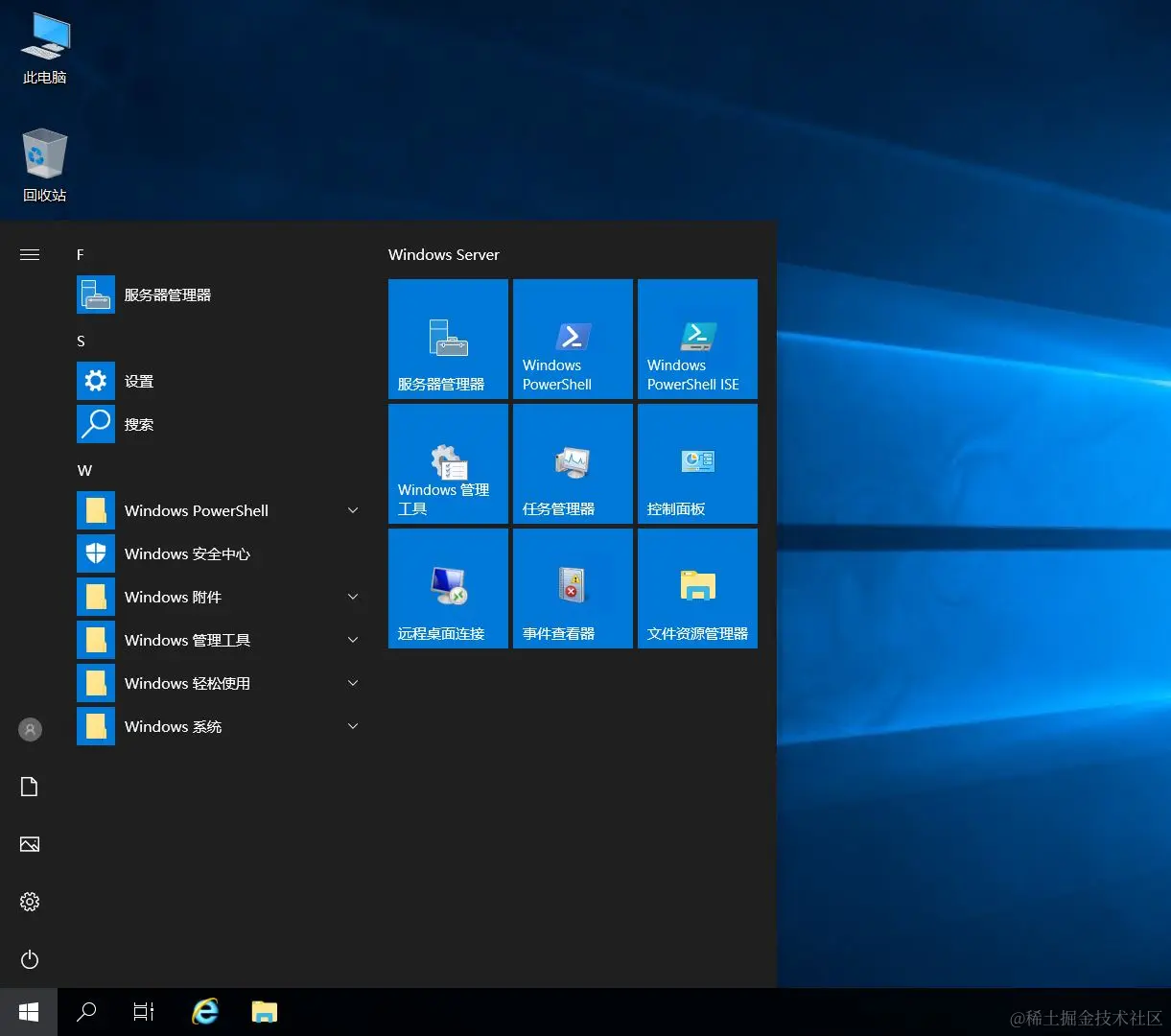Open Documents from the Start sidebar

pos(30,788)
